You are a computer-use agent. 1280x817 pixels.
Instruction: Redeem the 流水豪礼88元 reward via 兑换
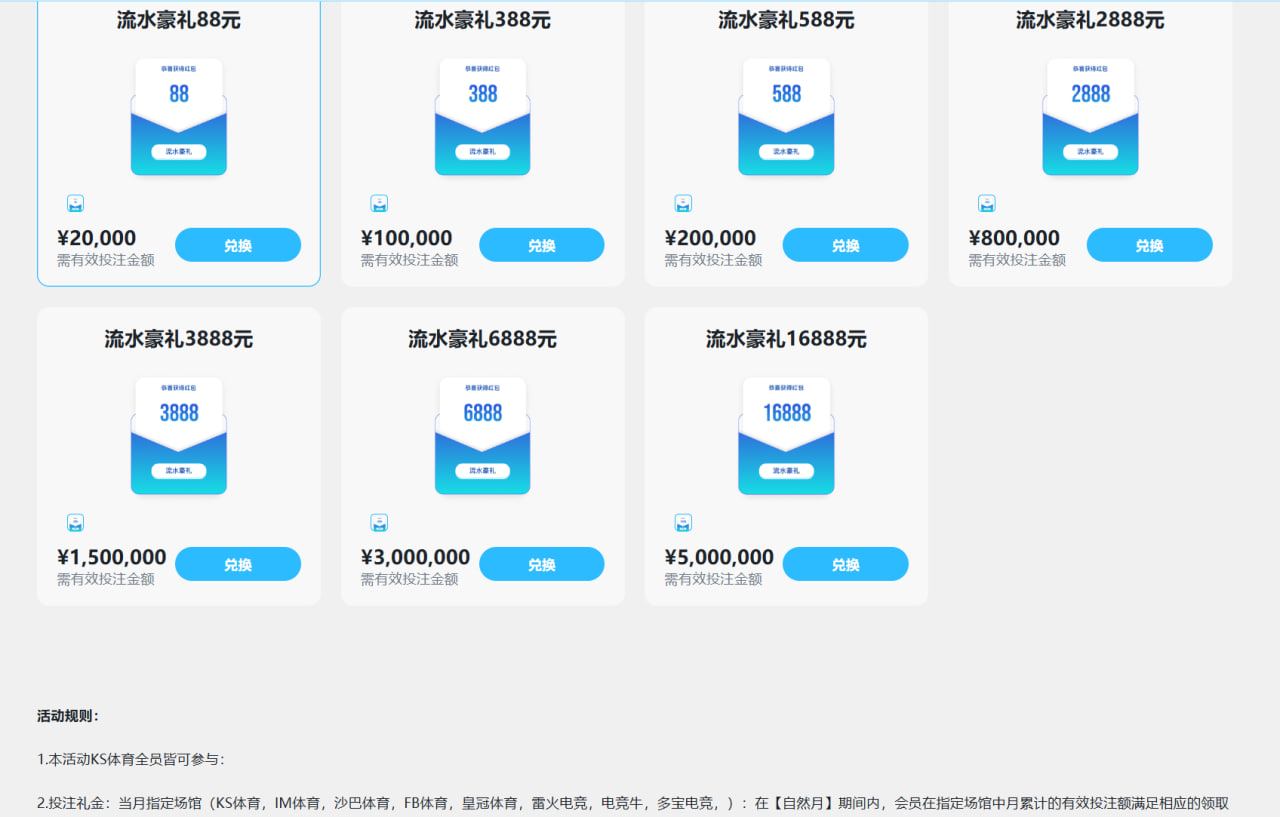click(x=238, y=245)
